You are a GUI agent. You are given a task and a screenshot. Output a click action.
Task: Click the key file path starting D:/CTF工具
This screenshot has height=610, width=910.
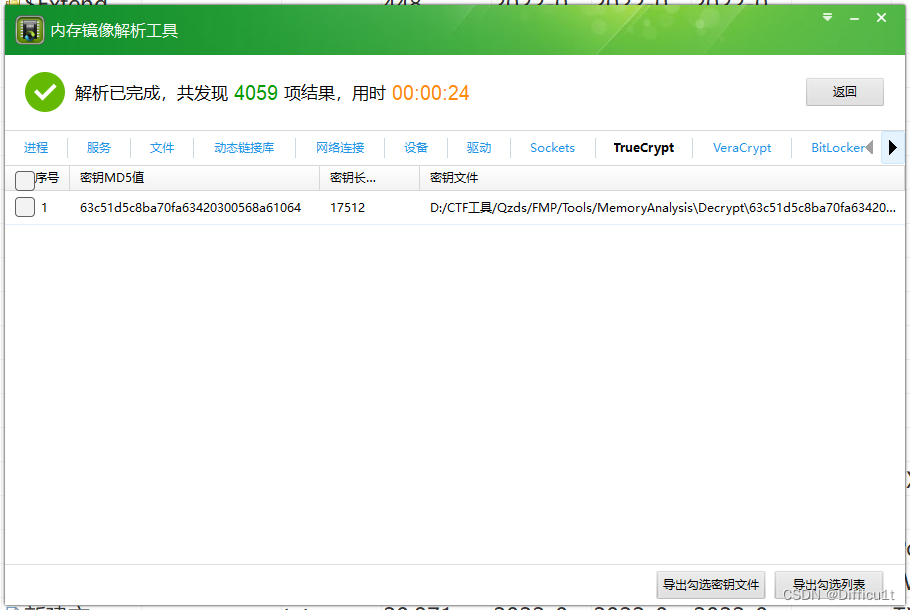point(662,207)
